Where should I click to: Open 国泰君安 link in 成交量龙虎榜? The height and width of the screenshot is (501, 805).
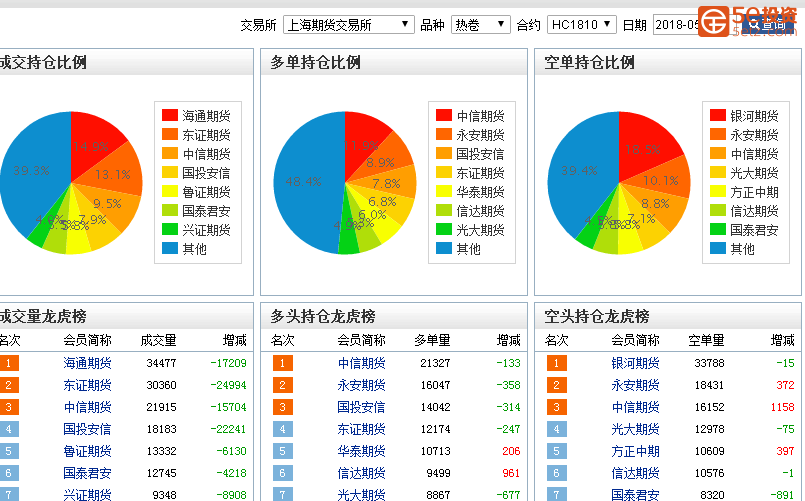pyautogui.click(x=87, y=473)
